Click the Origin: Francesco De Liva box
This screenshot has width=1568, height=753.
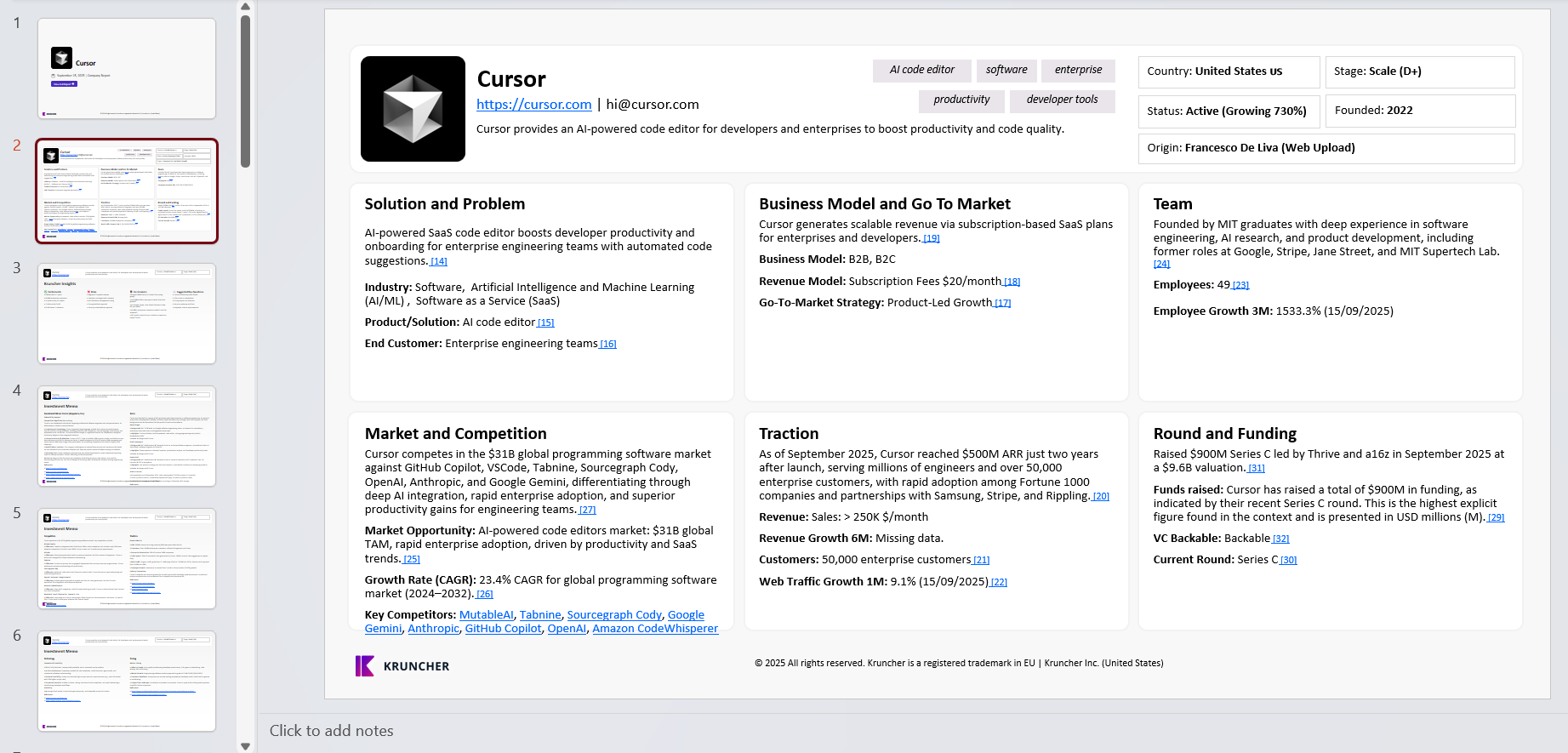(x=1326, y=149)
